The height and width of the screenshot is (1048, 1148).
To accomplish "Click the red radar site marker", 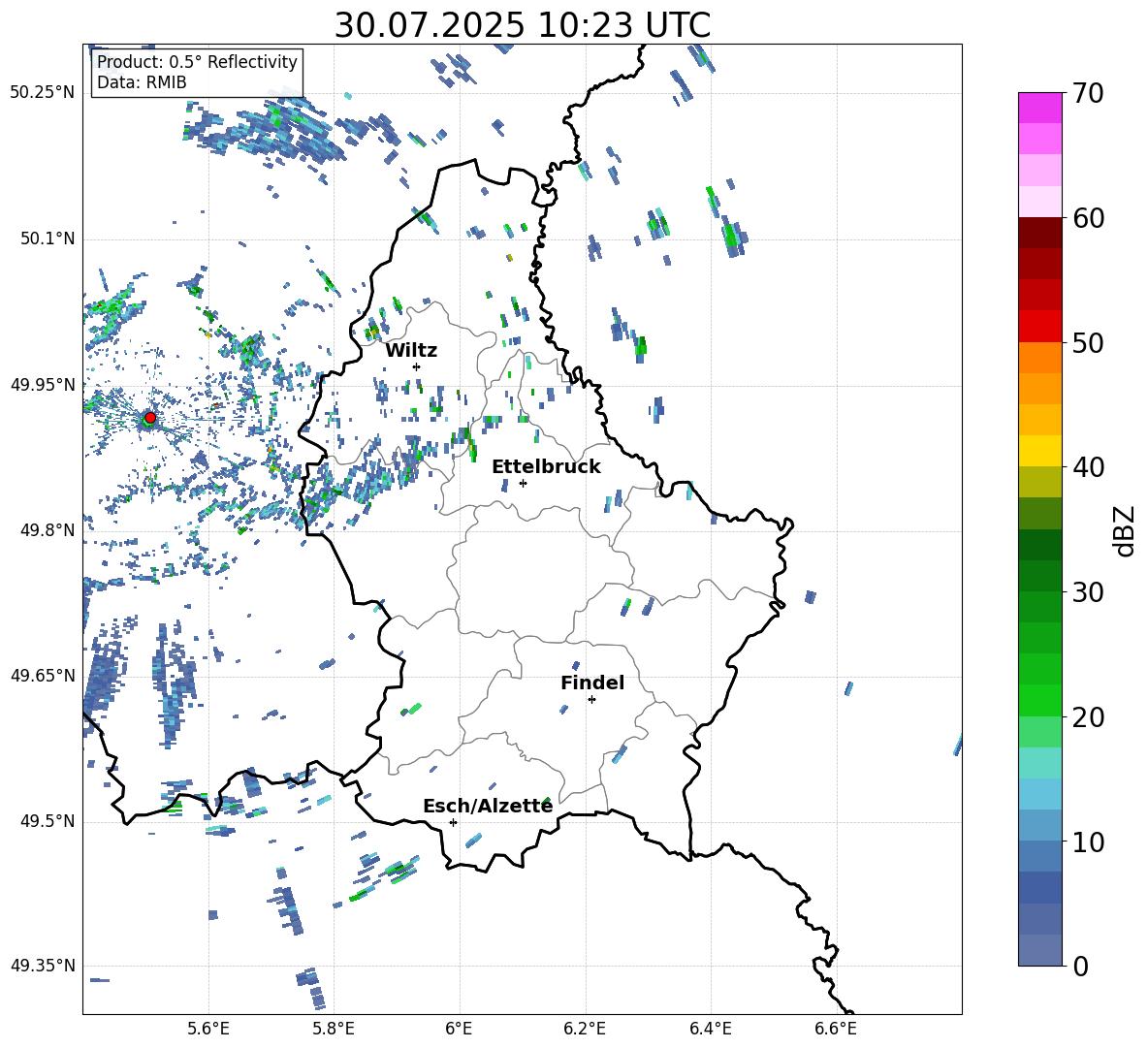I will [x=150, y=418].
